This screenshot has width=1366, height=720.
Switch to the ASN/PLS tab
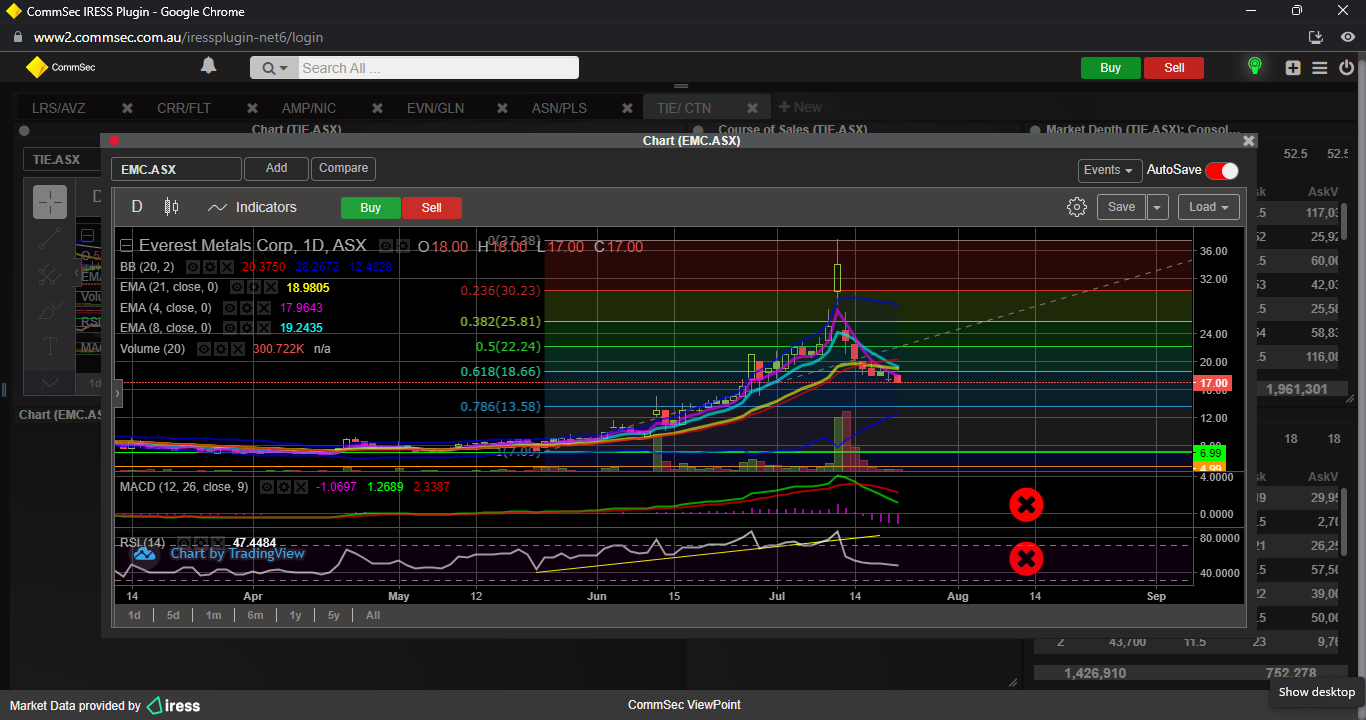[x=559, y=108]
